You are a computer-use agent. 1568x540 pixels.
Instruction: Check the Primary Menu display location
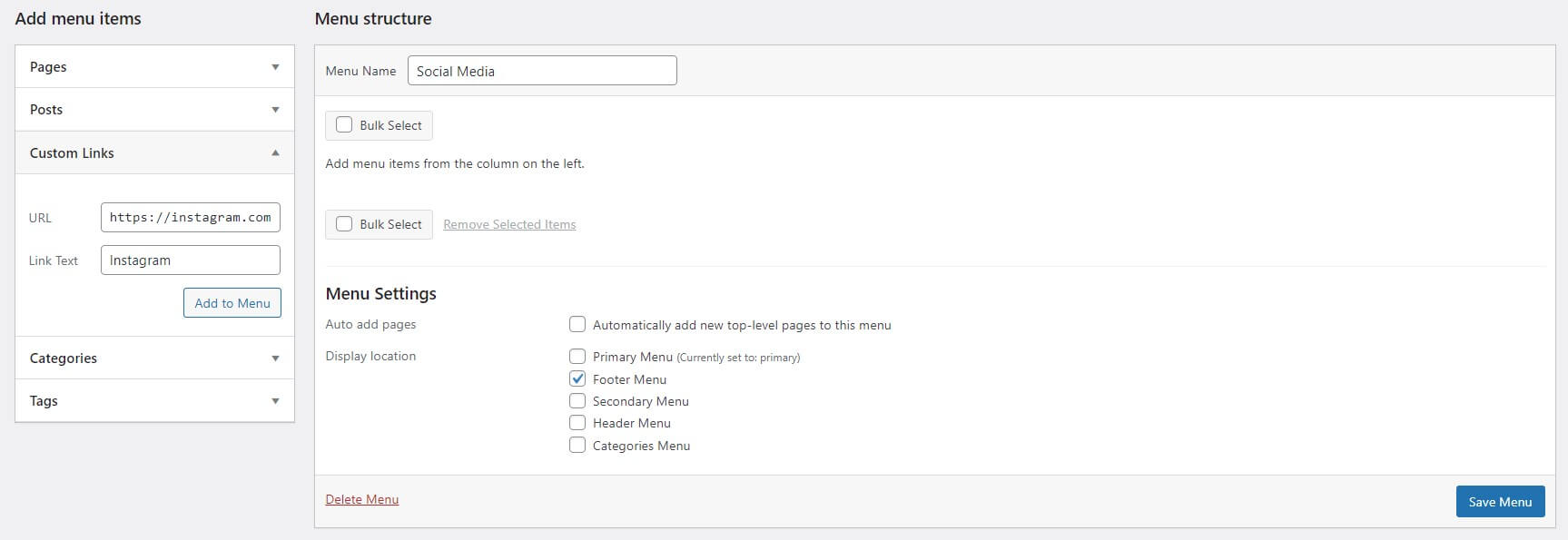coord(577,357)
